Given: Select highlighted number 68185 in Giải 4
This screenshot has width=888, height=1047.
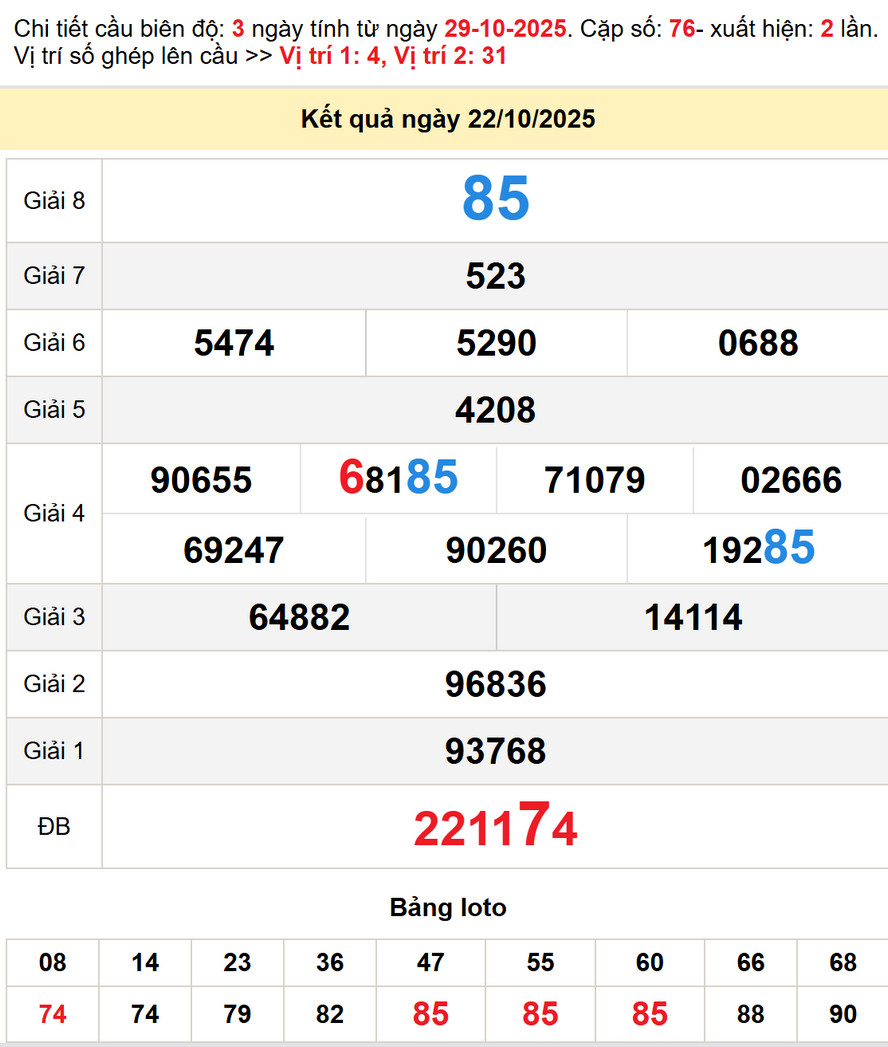Looking at the screenshot, I should [x=398, y=478].
